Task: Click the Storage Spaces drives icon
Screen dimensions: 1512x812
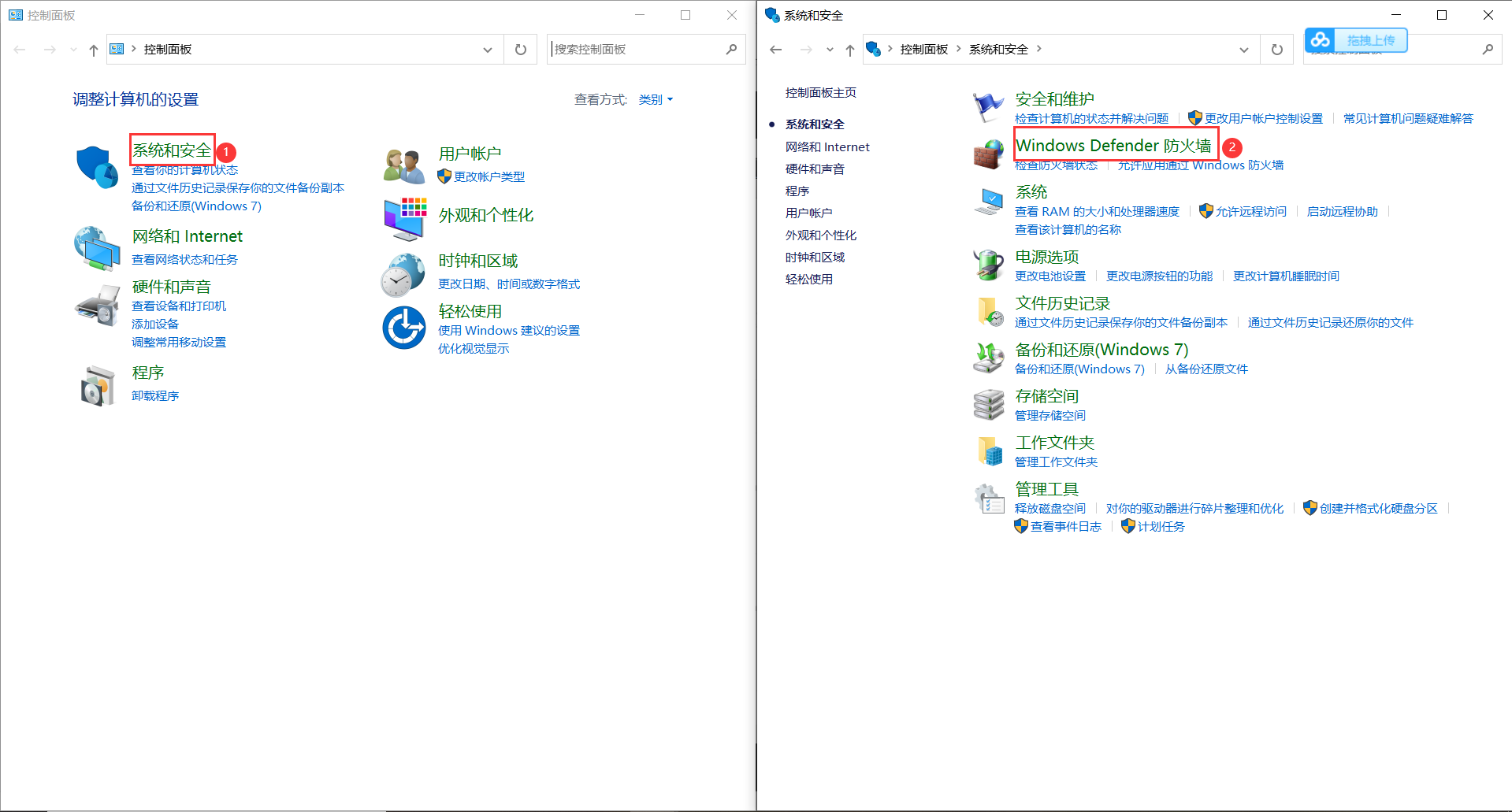Action: click(x=988, y=405)
